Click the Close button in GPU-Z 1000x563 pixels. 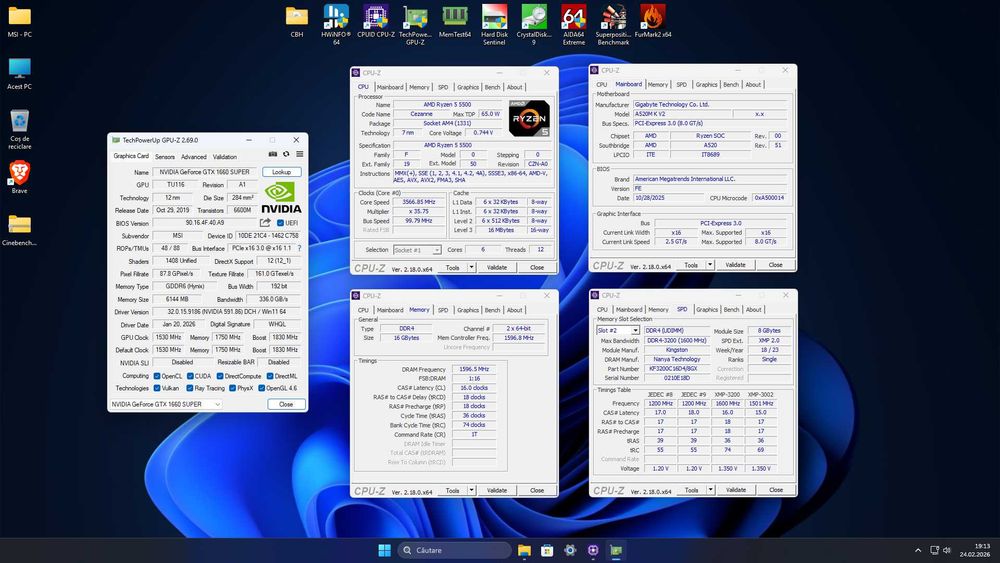(x=286, y=404)
